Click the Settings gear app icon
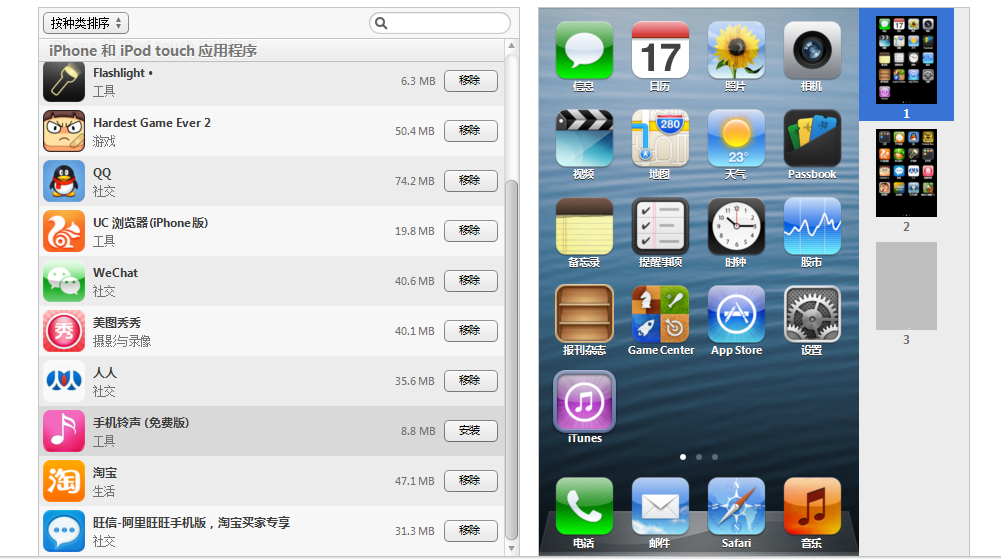This screenshot has width=1001, height=559. 811,314
